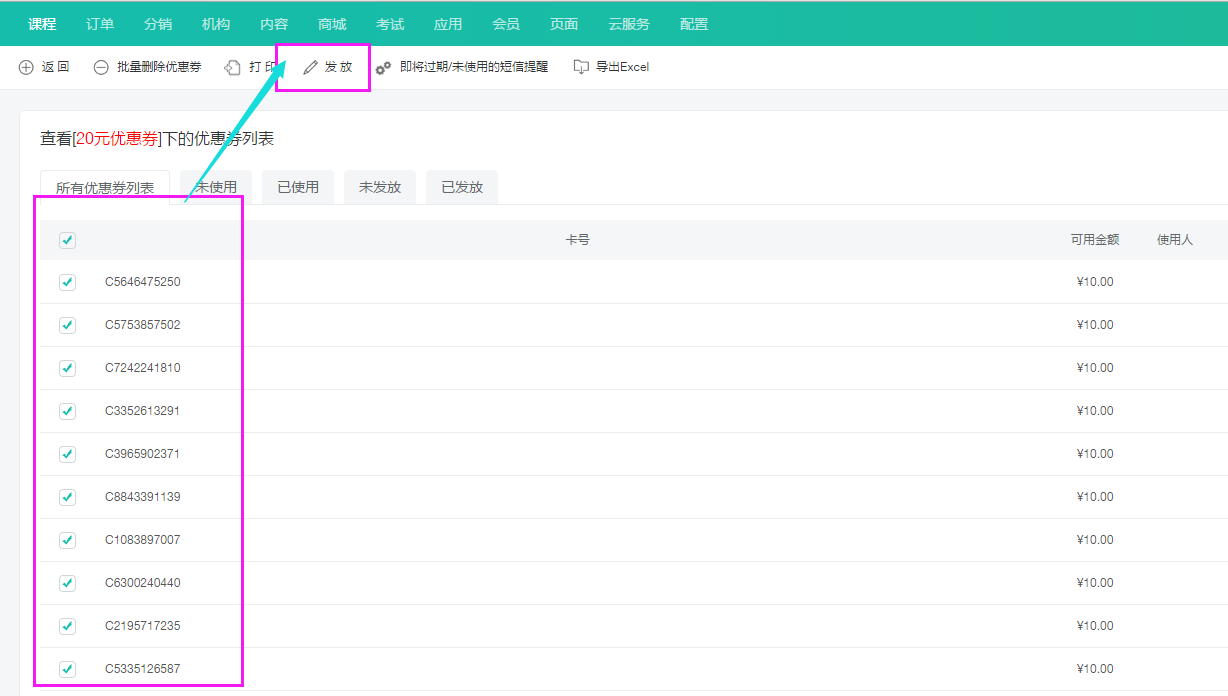1228x696 pixels.
Task: Open the 已发放 tab
Action: click(462, 187)
